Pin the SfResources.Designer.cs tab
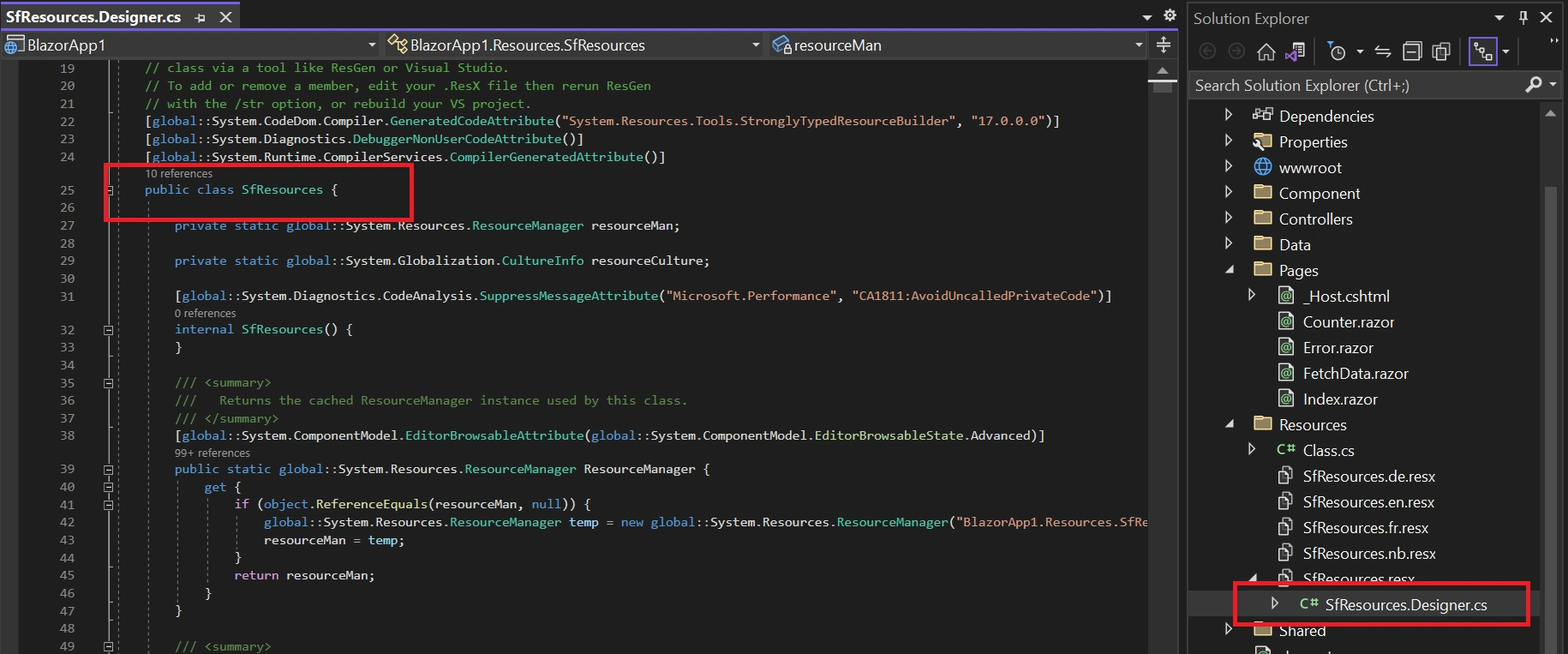The height and width of the screenshot is (654, 1568). [200, 17]
